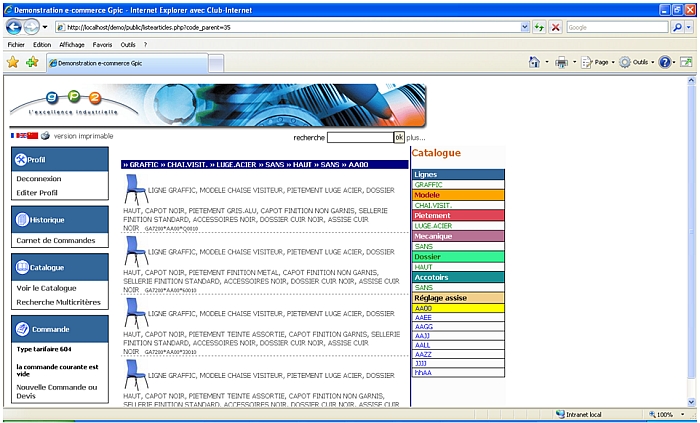The image size is (700, 423).
Task: Click the printer icon for version imprimable
Action: 45,136
